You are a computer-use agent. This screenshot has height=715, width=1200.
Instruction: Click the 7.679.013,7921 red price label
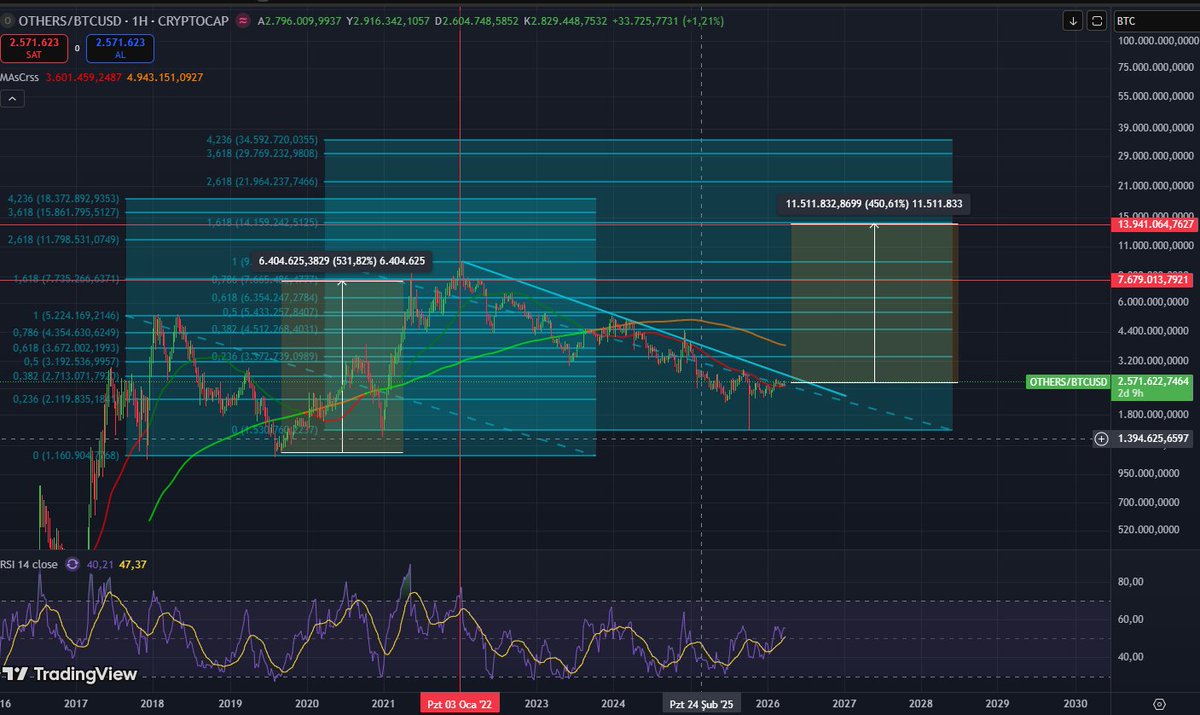(x=1154, y=281)
